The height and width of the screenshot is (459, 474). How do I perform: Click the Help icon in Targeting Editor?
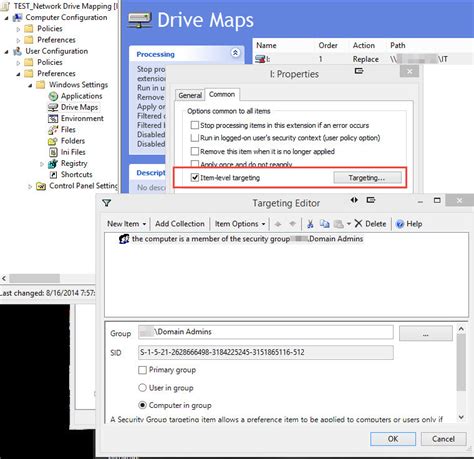point(400,224)
